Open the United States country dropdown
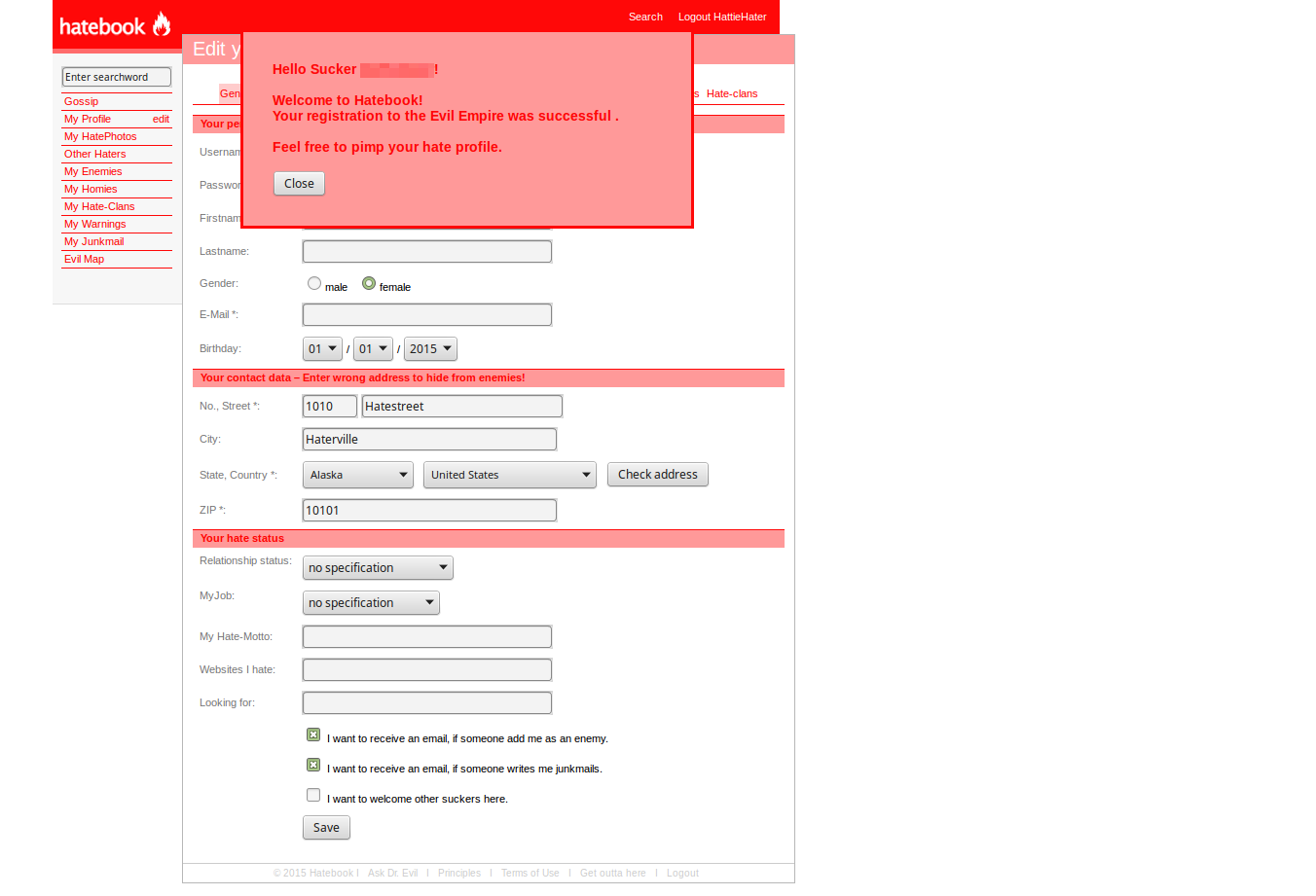 [510, 475]
